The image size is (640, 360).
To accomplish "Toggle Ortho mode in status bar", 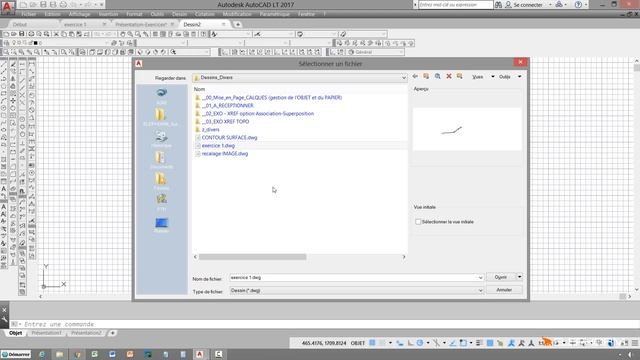I will click(x=410, y=343).
